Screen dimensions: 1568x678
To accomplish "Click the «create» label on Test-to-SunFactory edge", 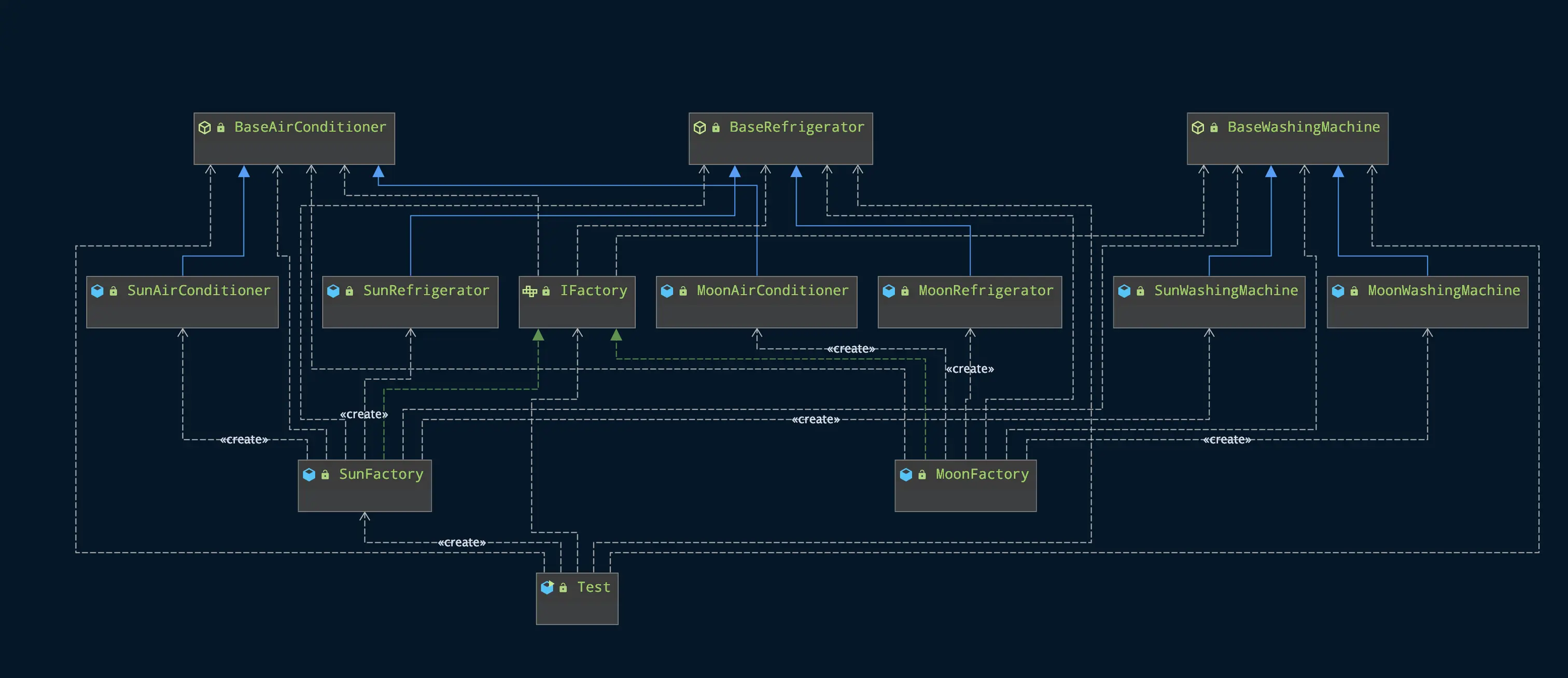I will (461, 543).
